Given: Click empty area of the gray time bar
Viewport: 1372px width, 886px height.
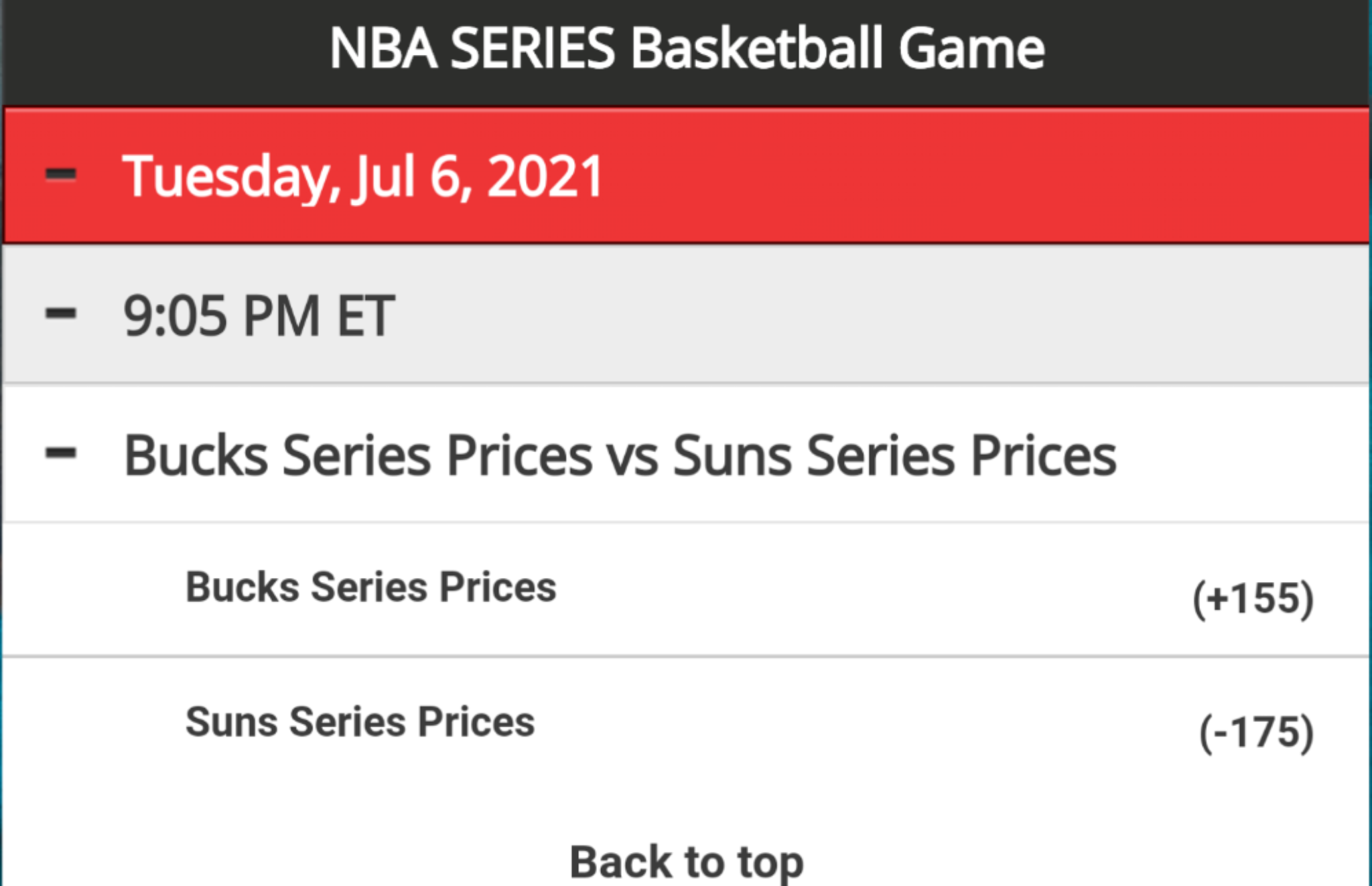Looking at the screenshot, I should pos(871,315).
